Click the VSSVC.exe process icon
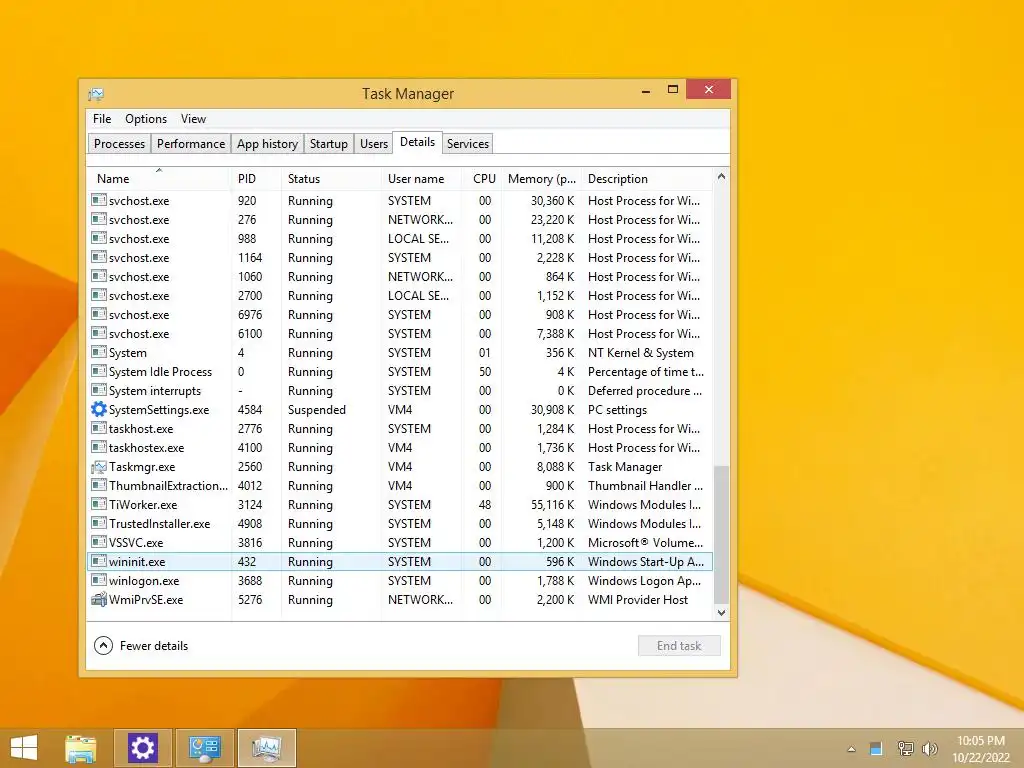The height and width of the screenshot is (768, 1024). [99, 543]
